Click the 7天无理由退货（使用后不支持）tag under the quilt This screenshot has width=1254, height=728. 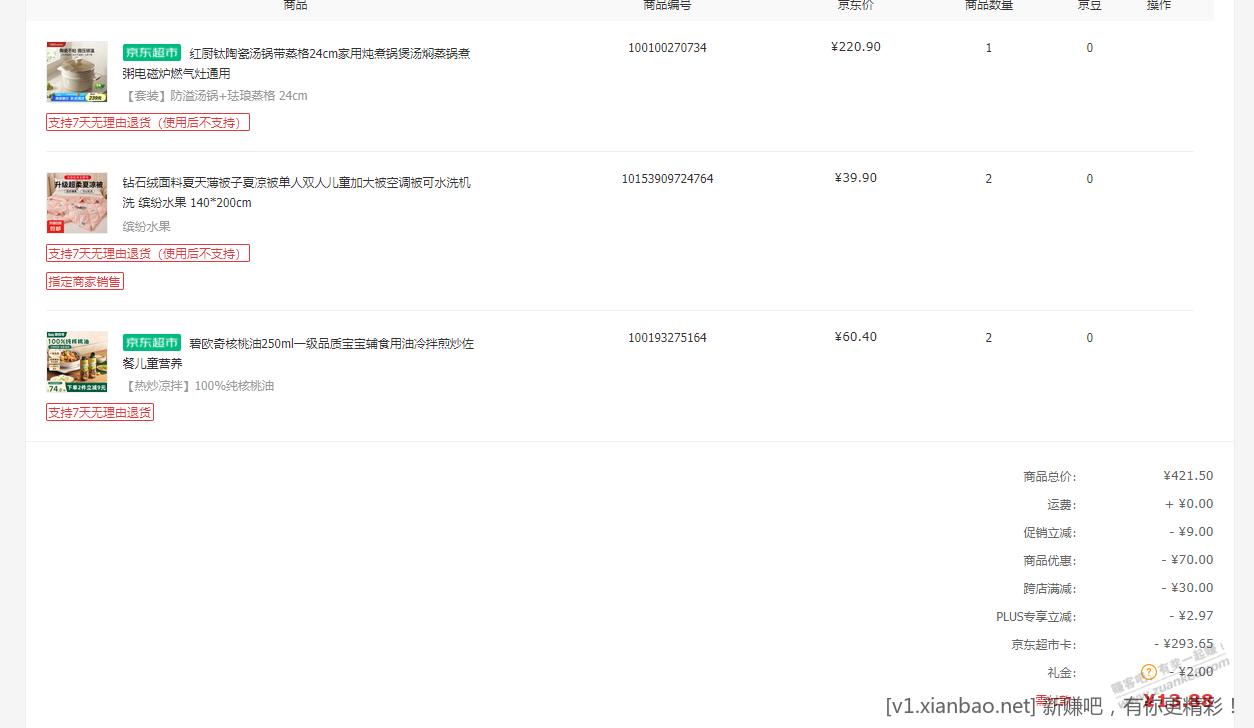click(x=148, y=253)
